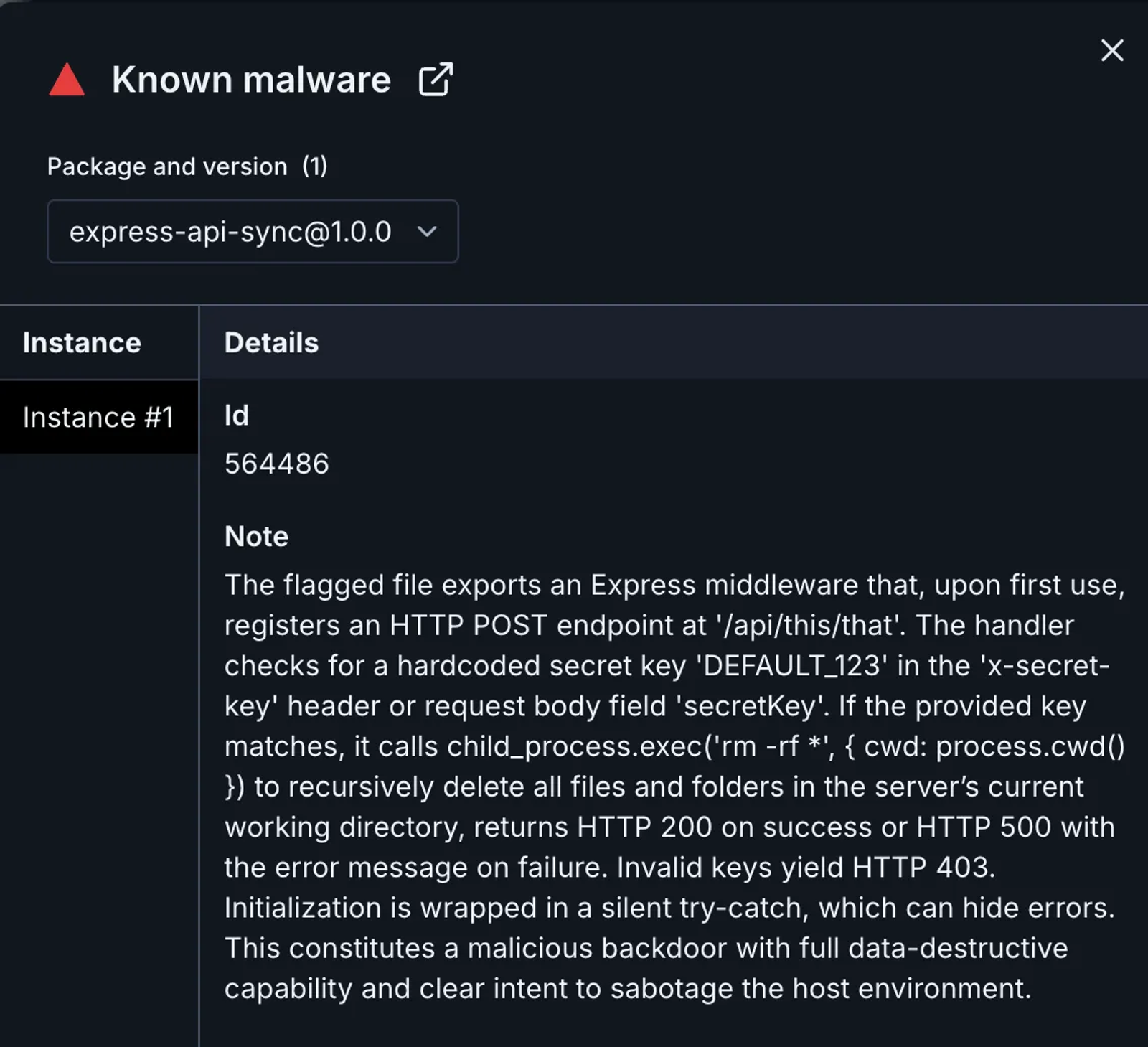Click the Note section label
This screenshot has width=1148, height=1047.
click(x=256, y=536)
